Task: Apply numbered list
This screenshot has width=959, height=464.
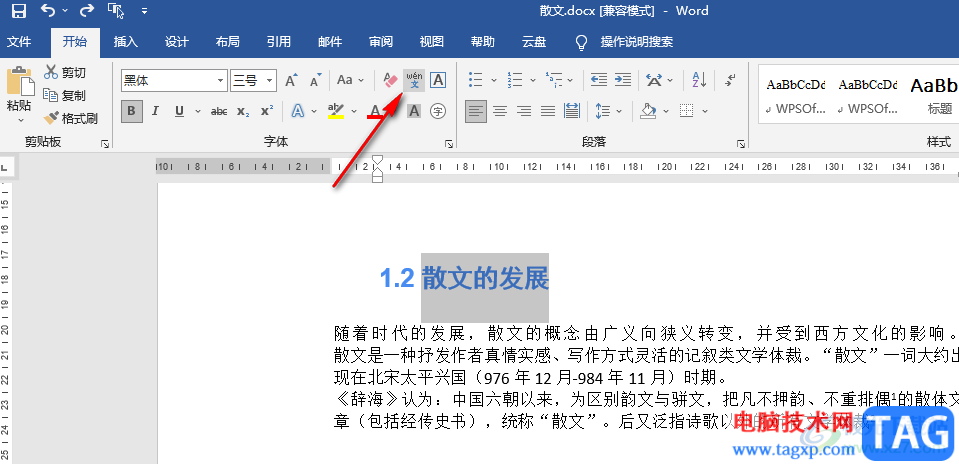Action: click(515, 80)
